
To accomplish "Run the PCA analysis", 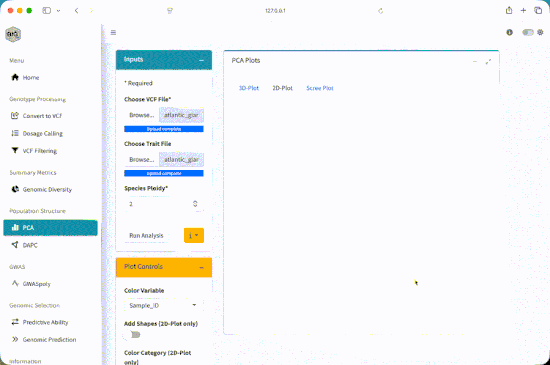I will coord(146,236).
